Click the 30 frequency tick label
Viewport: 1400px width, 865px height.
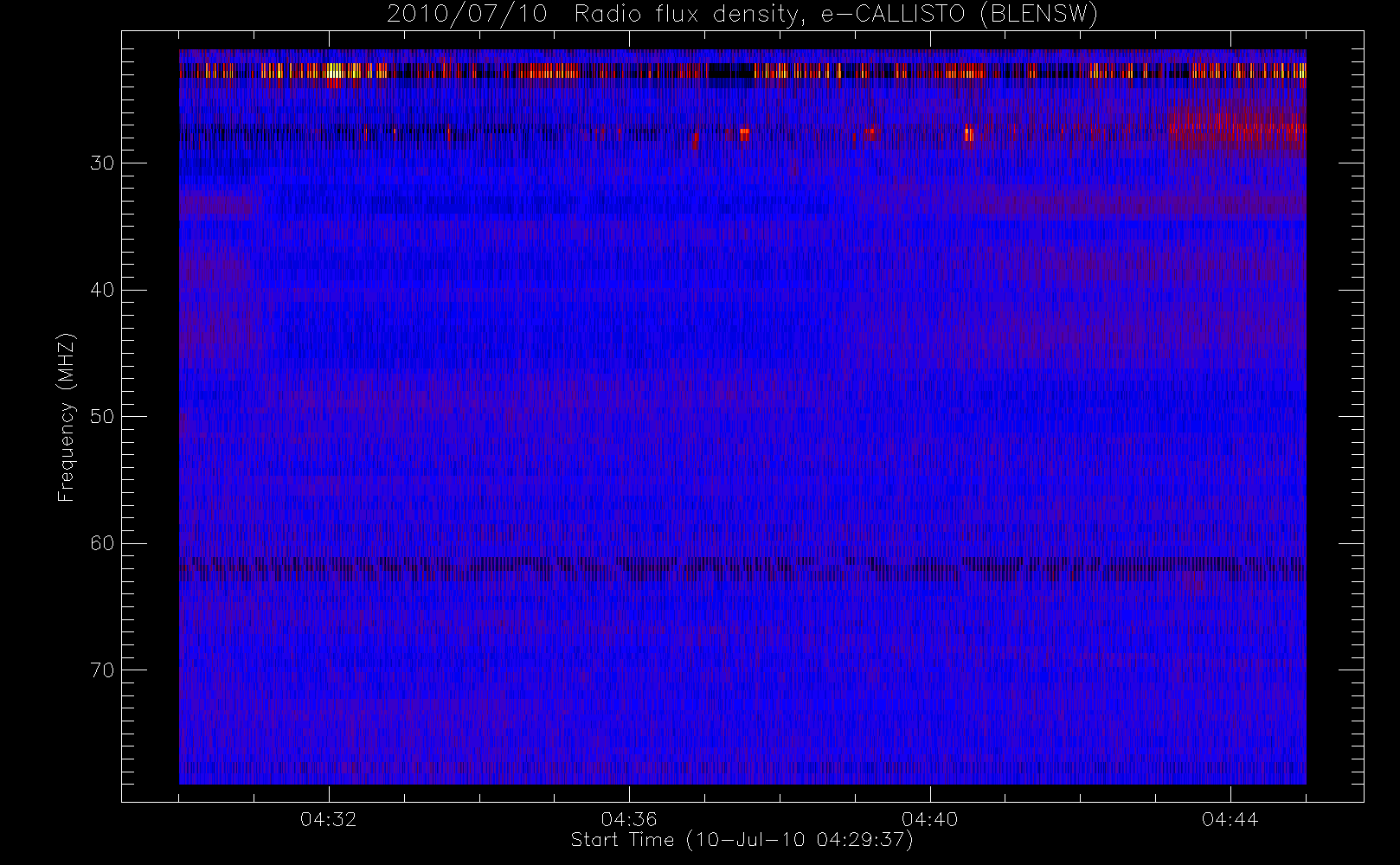102,163
